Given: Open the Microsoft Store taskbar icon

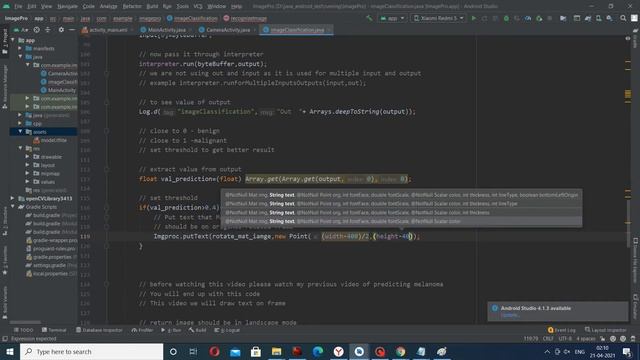Looking at the screenshot, I should point(256,351).
